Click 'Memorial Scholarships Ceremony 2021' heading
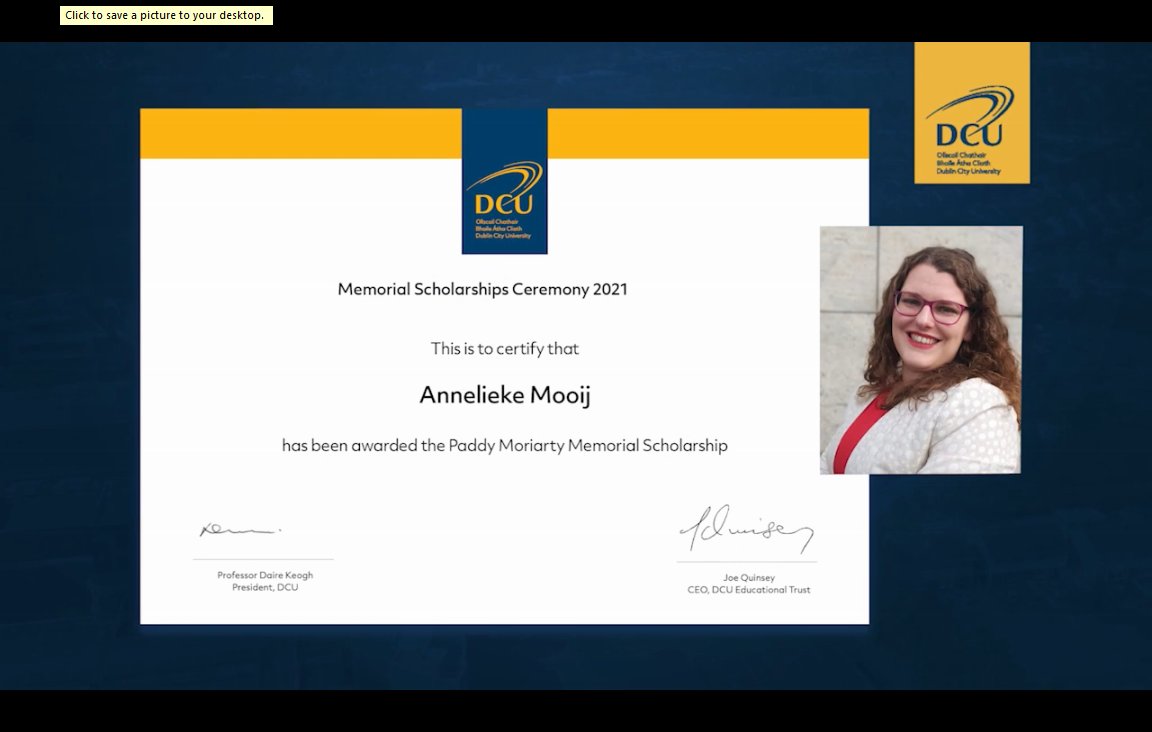The height and width of the screenshot is (732, 1152). click(x=483, y=290)
